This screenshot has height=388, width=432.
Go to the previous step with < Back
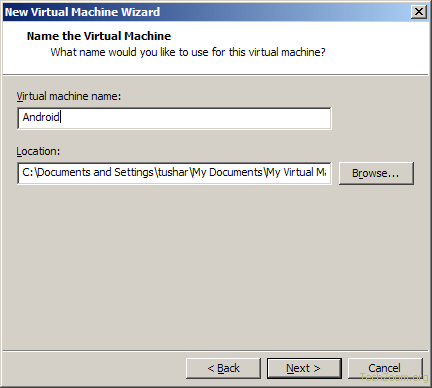(x=223, y=368)
